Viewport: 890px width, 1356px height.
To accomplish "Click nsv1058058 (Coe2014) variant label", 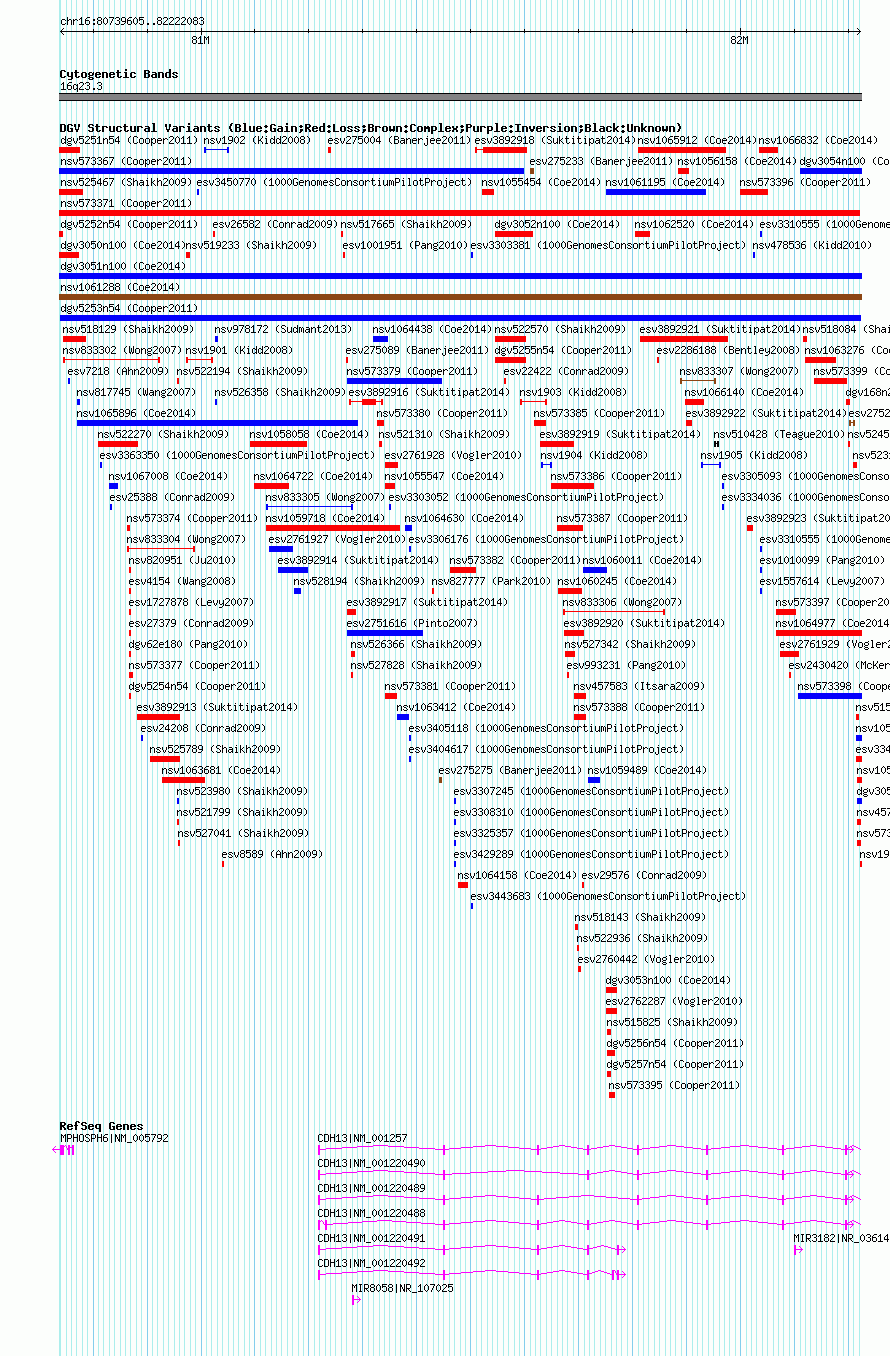I will click(x=309, y=434).
